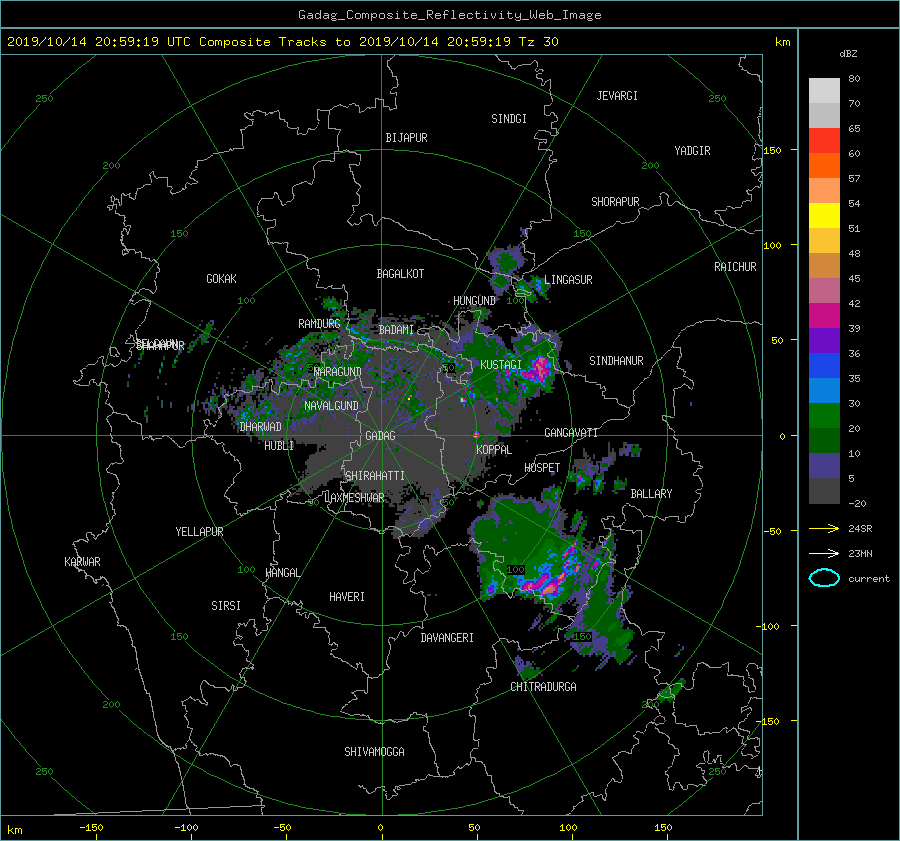Click the SIRSI city label
This screenshot has height=841, width=900.
click(226, 606)
